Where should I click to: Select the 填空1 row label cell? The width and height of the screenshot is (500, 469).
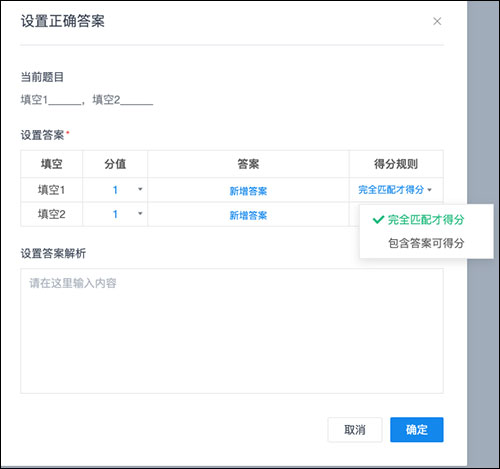[x=51, y=190]
